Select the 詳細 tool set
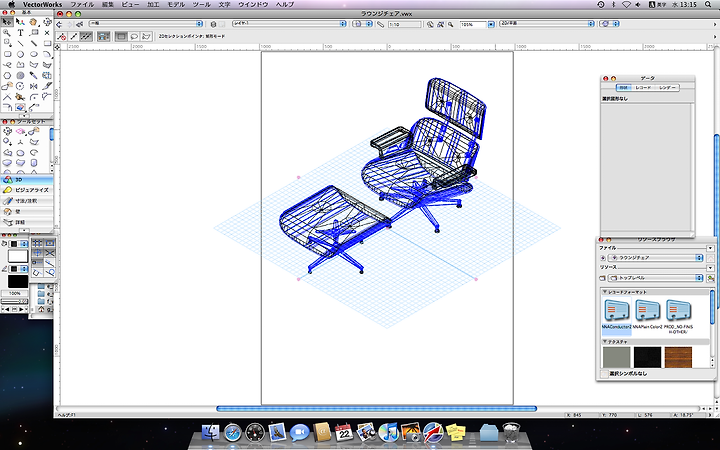The height and width of the screenshot is (450, 720). click(x=27, y=222)
